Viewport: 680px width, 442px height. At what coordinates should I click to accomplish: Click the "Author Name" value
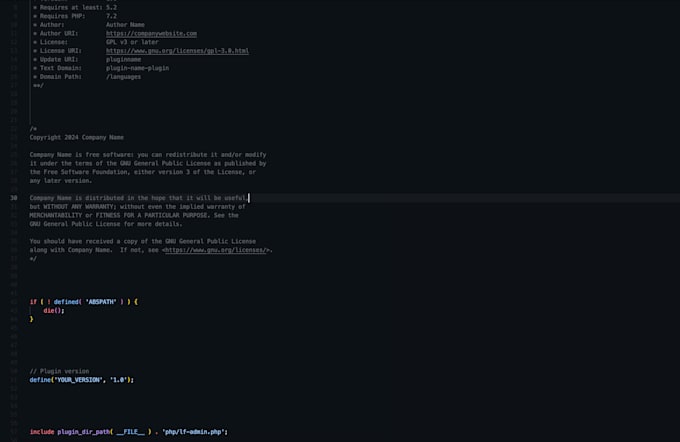pyautogui.click(x=125, y=25)
